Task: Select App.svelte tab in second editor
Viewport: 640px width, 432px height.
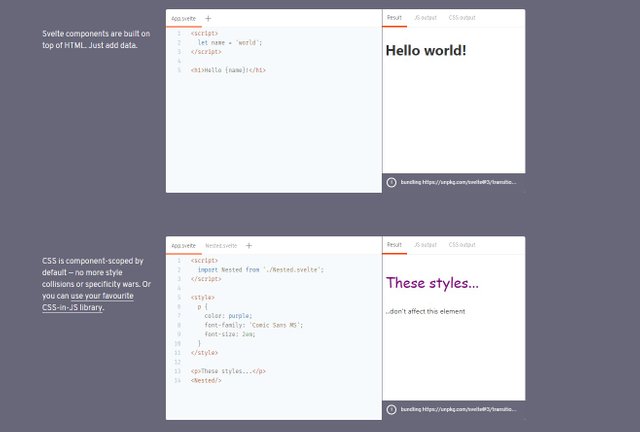Action: [x=184, y=245]
